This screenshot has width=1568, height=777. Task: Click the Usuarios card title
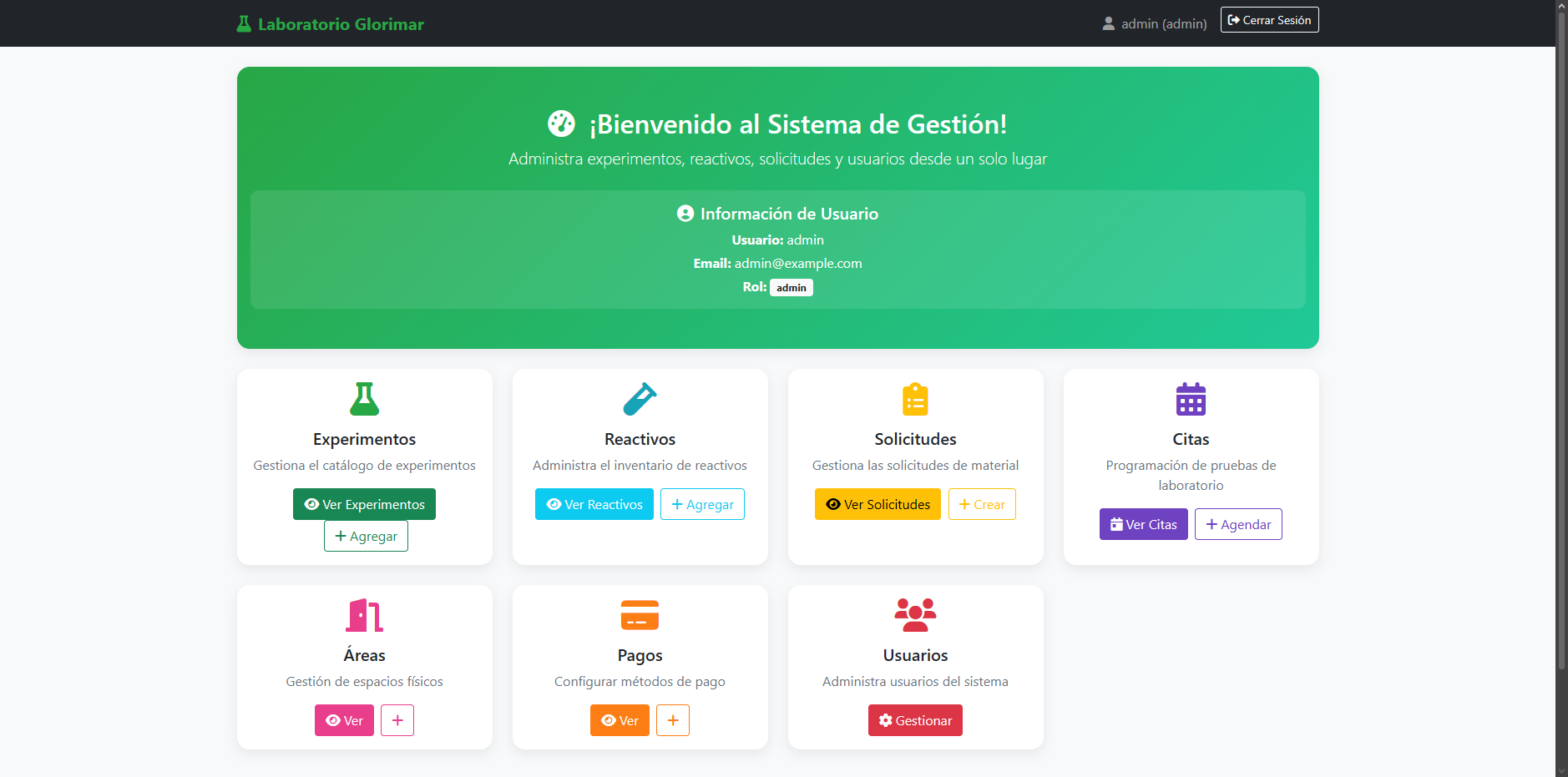[x=916, y=655]
